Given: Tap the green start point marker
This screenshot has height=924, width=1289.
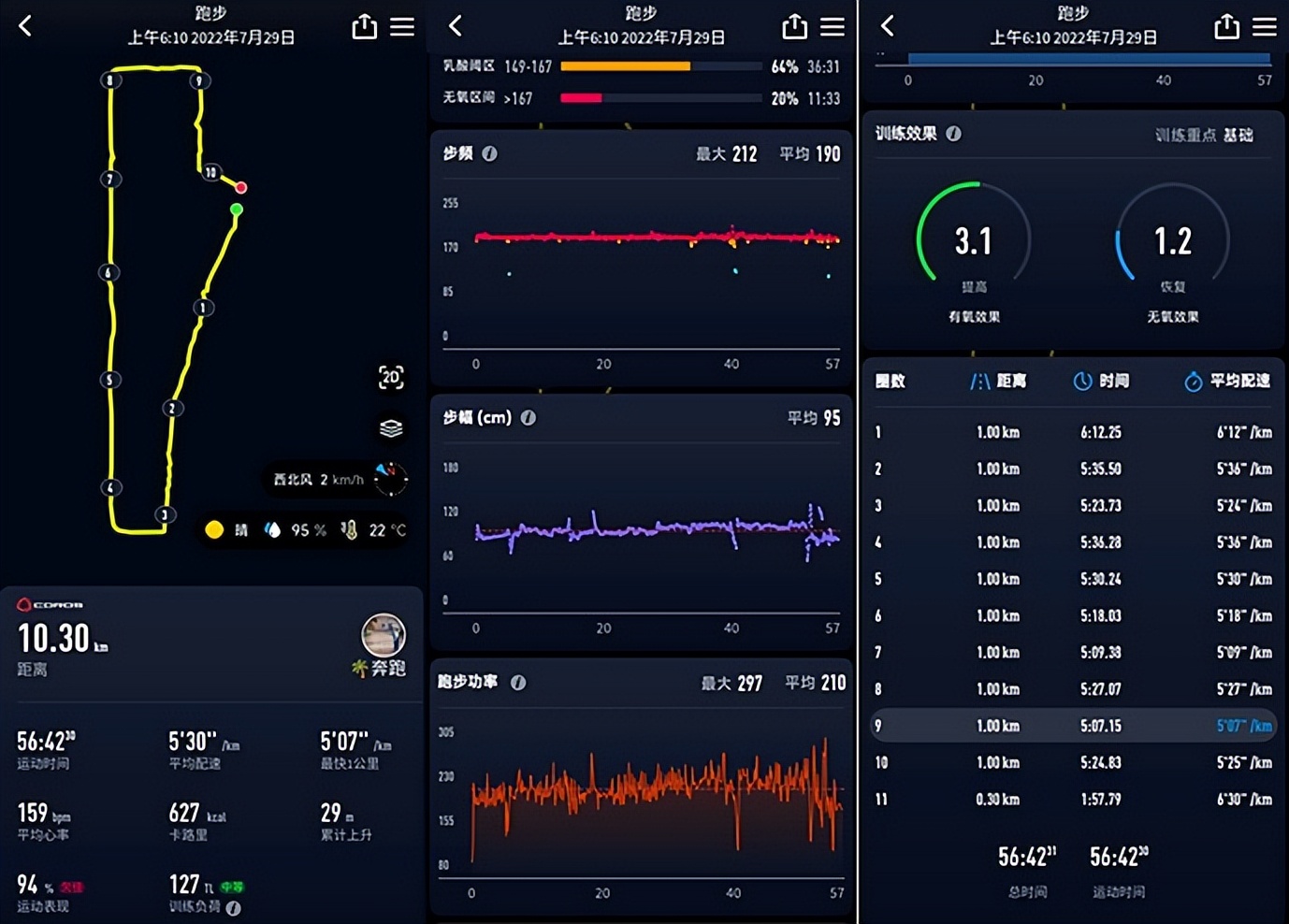Looking at the screenshot, I should (x=237, y=209).
